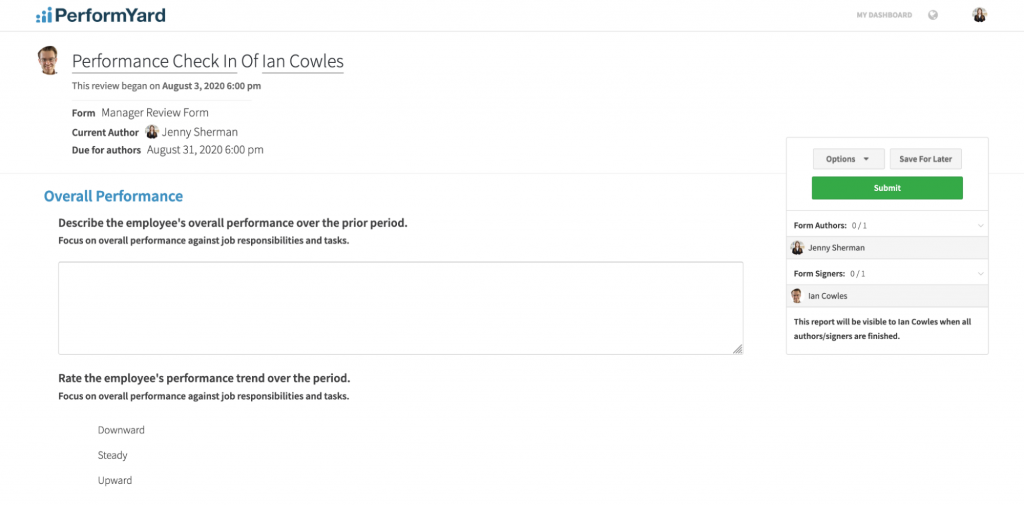Click Ian Cowles' avatar in Form Signers
Viewport: 1024px width, 505px height.
[797, 296]
